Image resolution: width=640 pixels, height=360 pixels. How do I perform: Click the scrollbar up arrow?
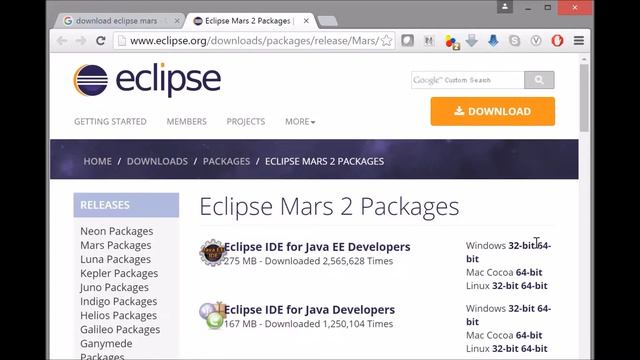[x=584, y=59]
